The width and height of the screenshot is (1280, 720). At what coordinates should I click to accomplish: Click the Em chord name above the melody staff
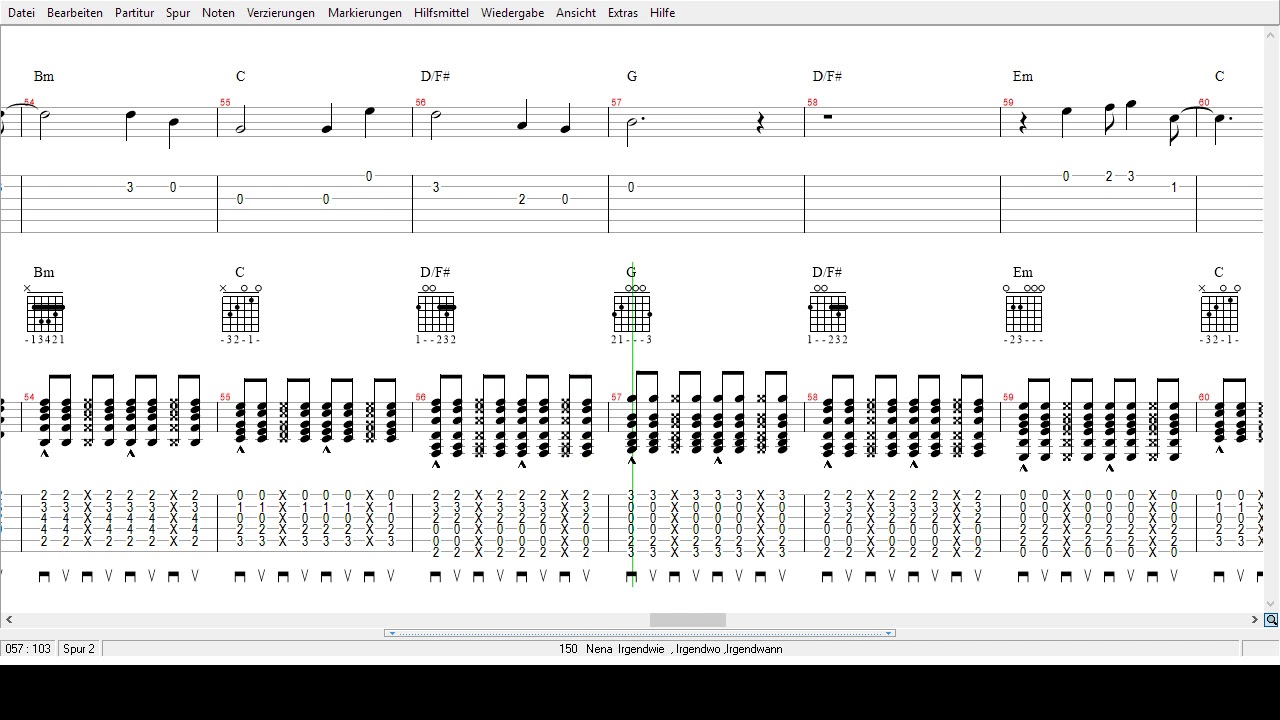(x=1023, y=76)
